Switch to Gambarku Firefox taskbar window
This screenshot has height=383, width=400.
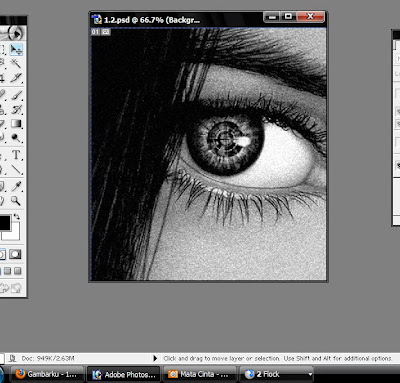coord(48,374)
